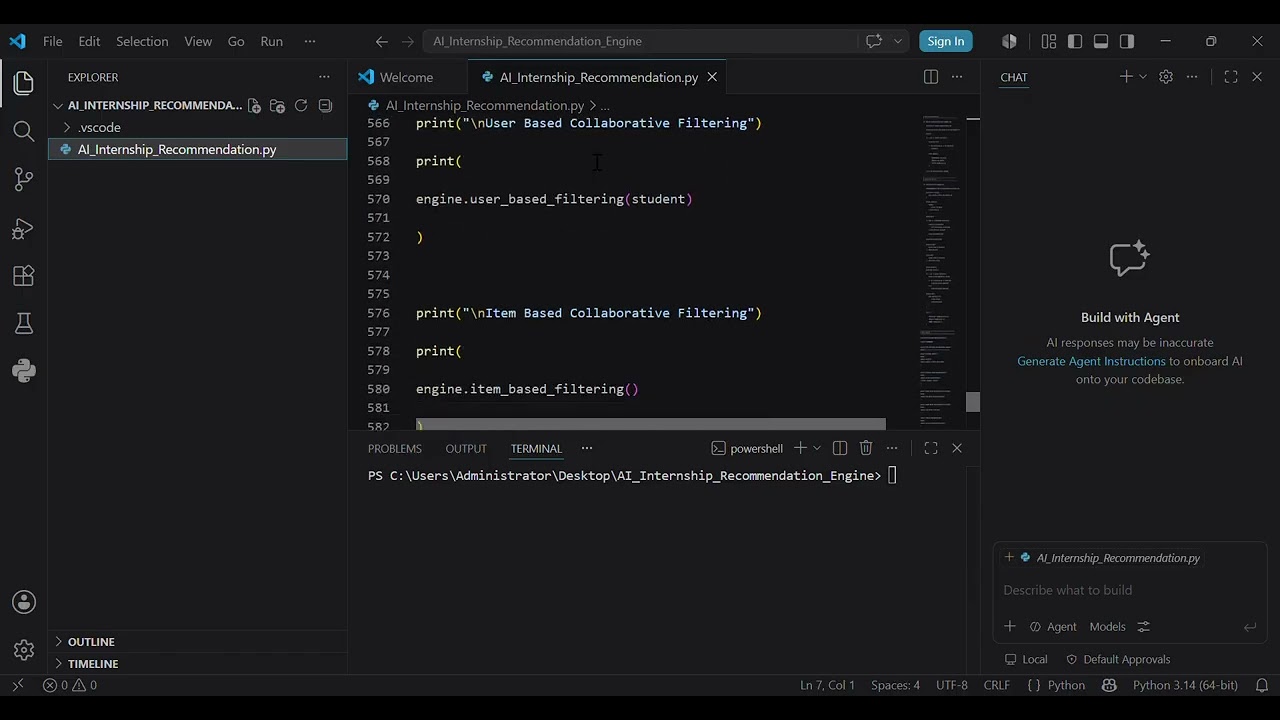This screenshot has height=720, width=1280.
Task: Open the Extensions view
Action: pyautogui.click(x=24, y=276)
